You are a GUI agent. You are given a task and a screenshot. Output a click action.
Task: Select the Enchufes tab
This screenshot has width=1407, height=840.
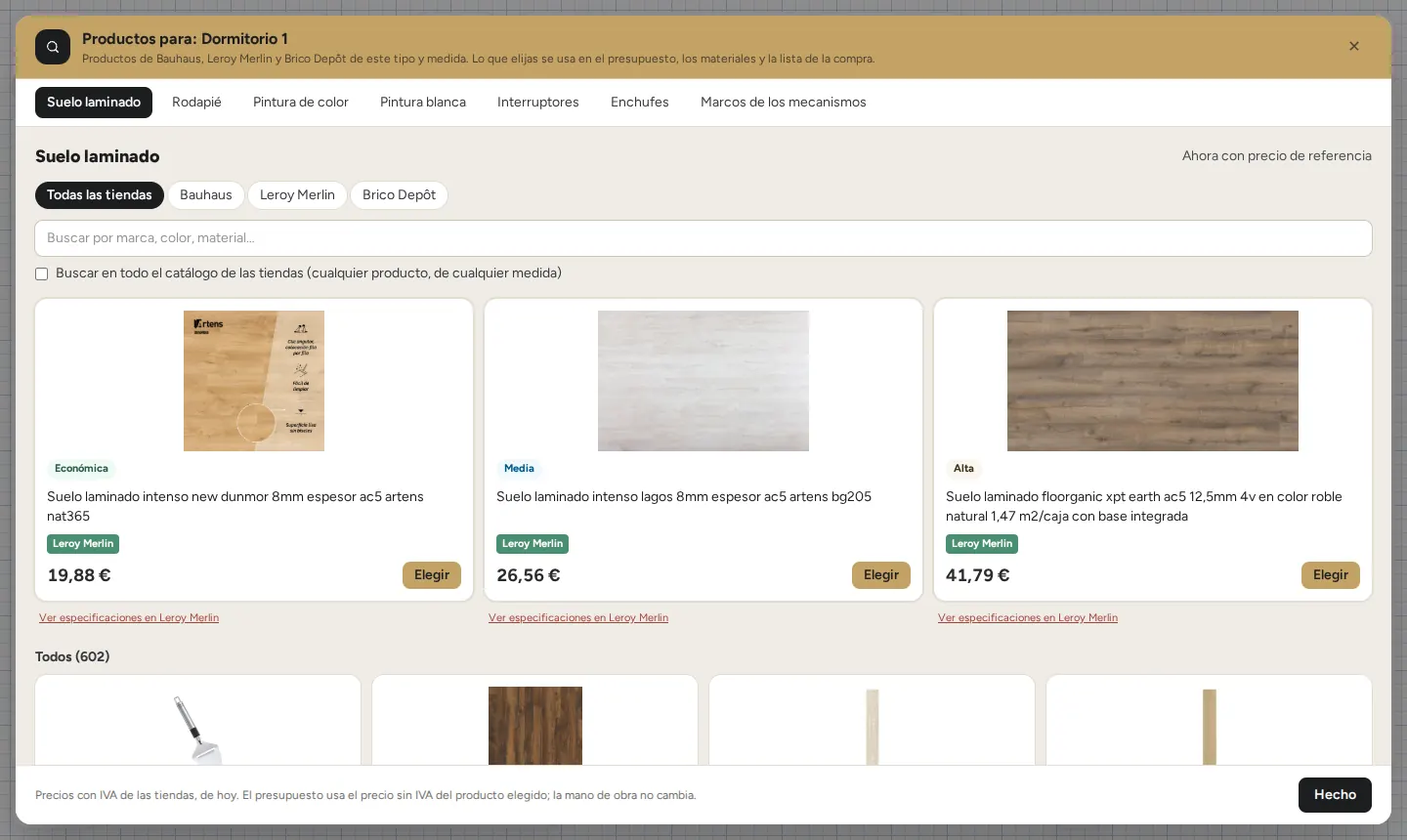(640, 103)
